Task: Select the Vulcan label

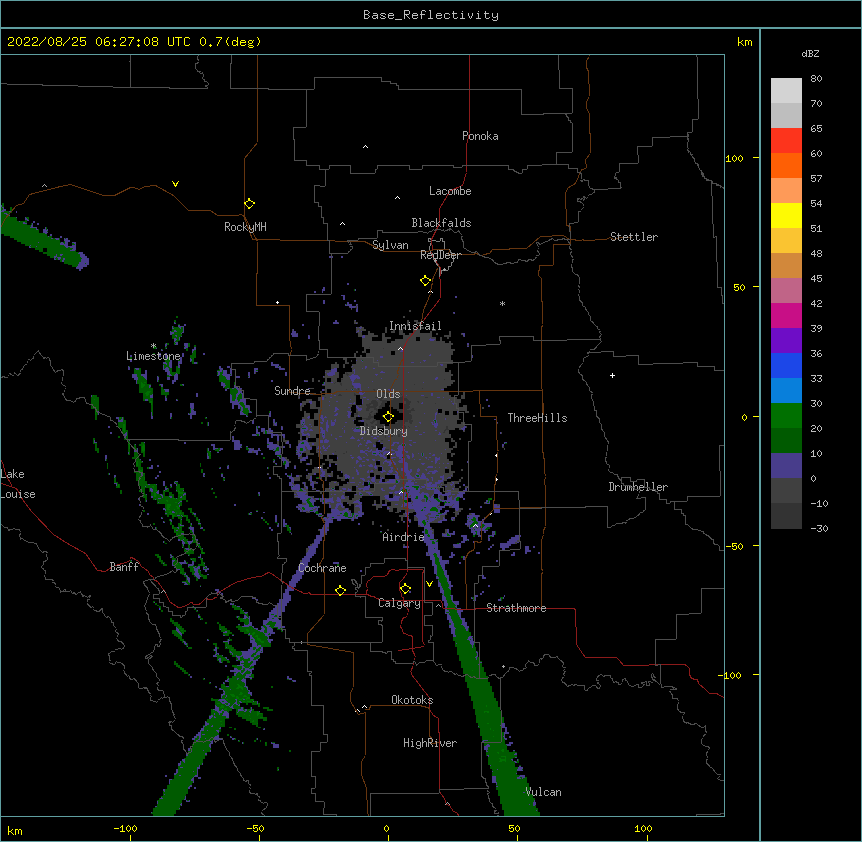Action: click(x=543, y=792)
